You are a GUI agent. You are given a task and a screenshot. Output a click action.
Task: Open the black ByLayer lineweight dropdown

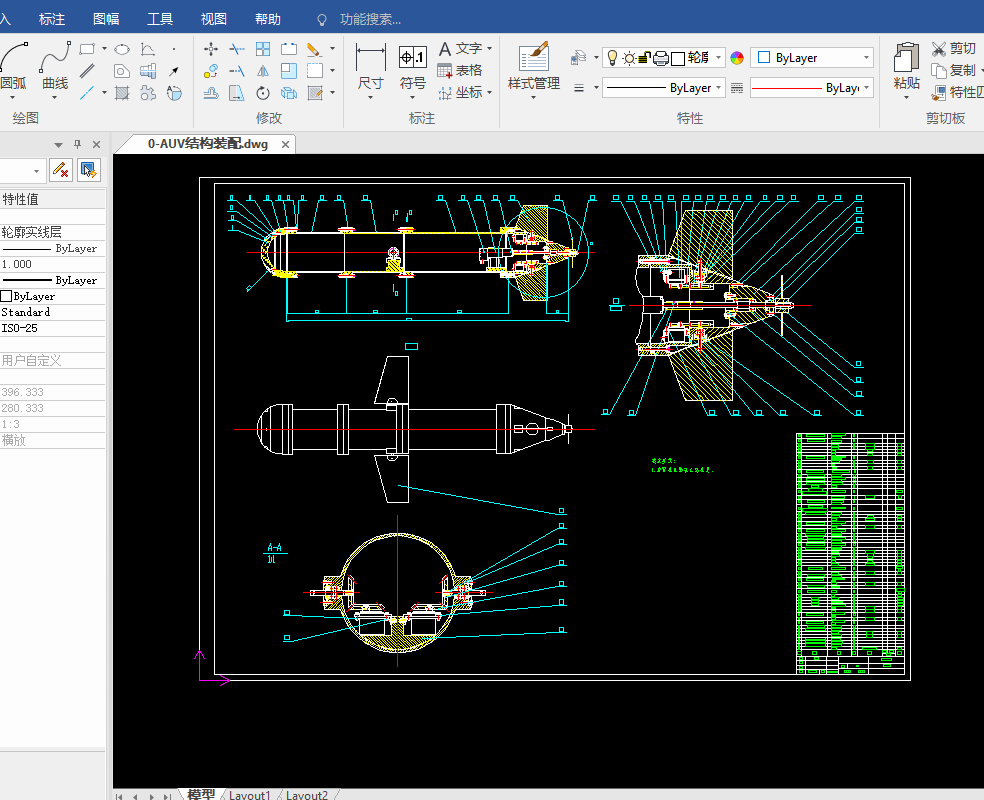click(663, 88)
